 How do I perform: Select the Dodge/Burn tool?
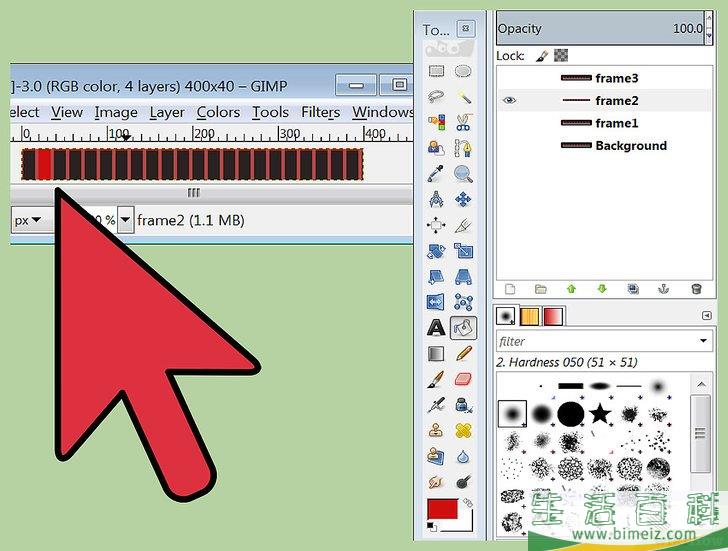click(463, 482)
